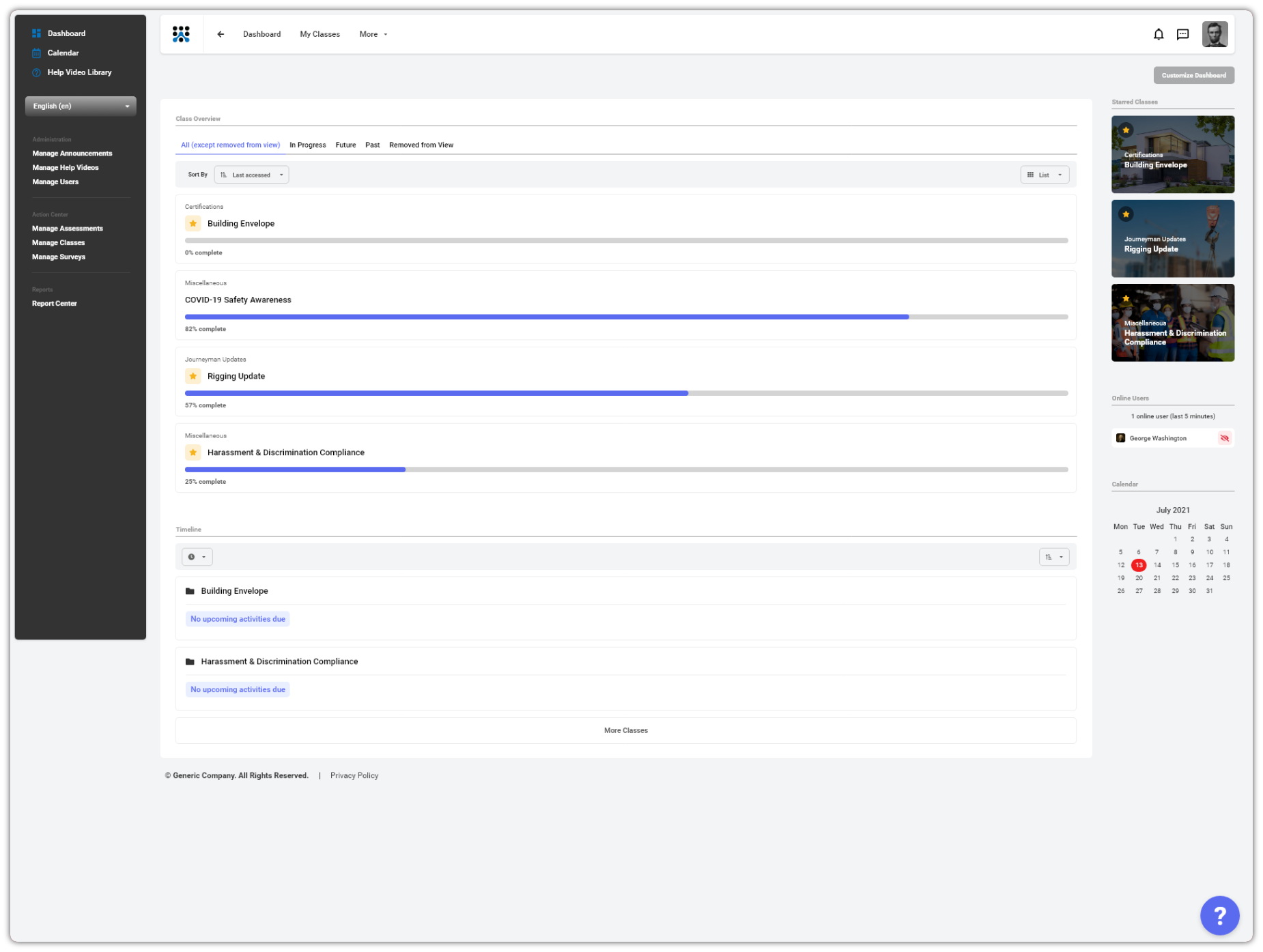
Task: Expand the More menu in top navigation
Action: (373, 34)
